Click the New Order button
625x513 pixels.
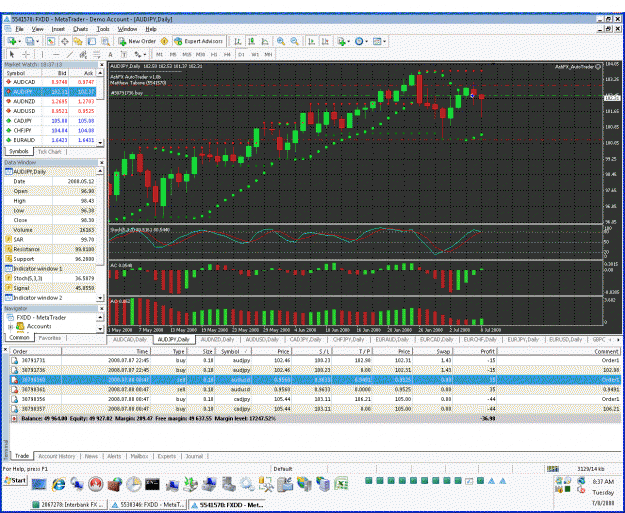click(137, 41)
